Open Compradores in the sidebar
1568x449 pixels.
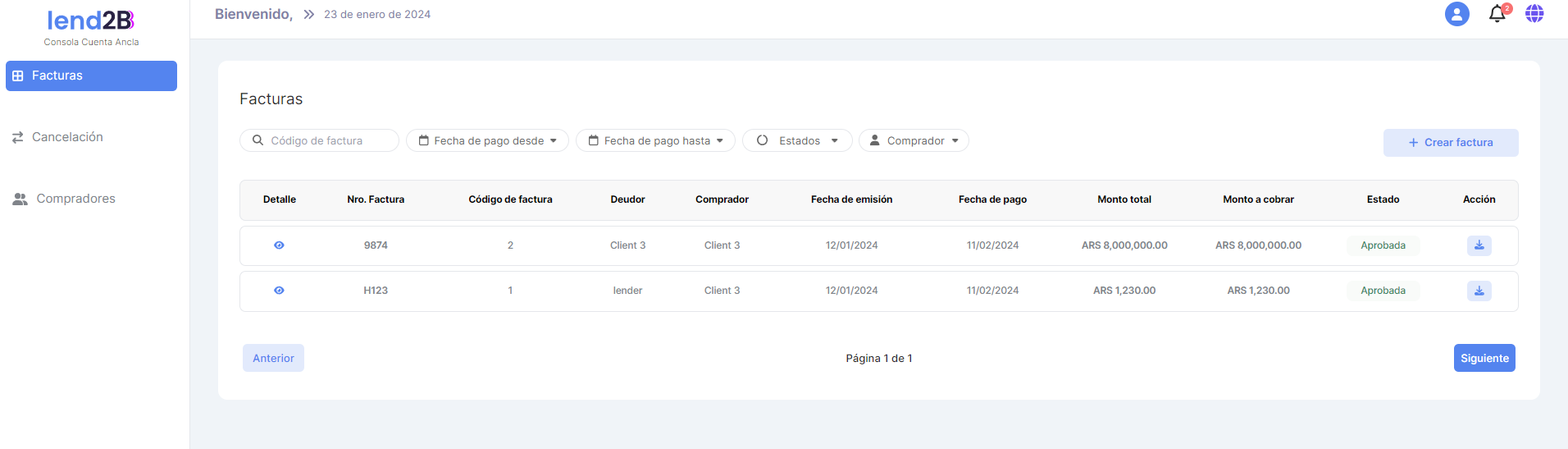pos(75,199)
